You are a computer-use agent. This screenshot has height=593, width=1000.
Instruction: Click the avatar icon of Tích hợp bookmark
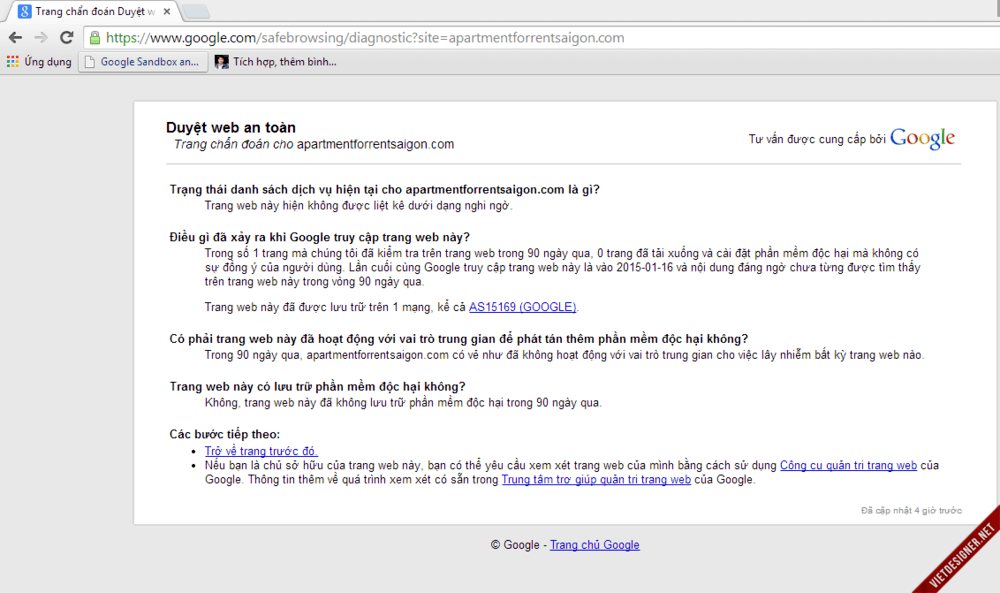coord(221,62)
